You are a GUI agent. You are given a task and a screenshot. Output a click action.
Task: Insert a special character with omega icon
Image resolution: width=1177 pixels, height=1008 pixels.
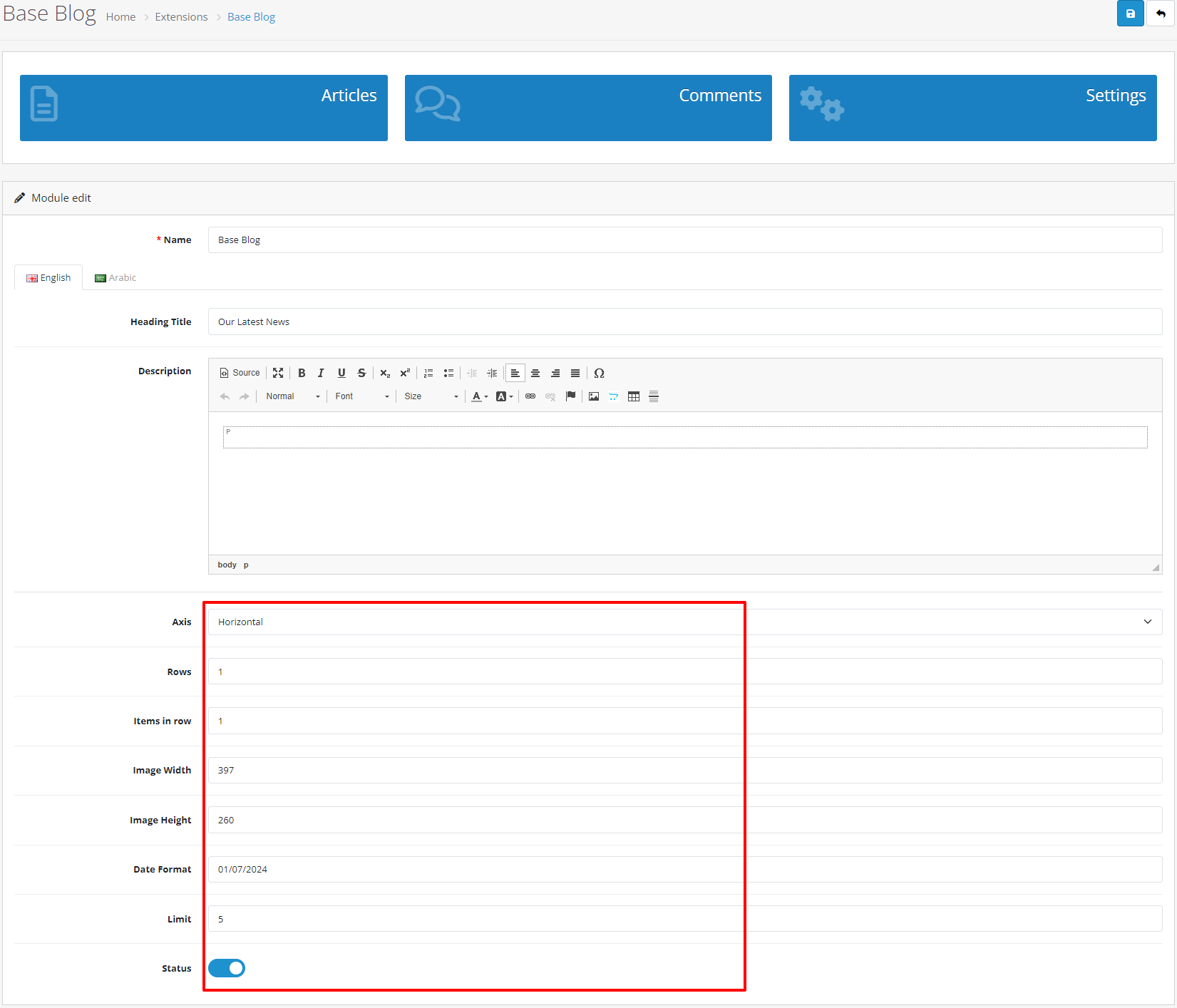(599, 373)
